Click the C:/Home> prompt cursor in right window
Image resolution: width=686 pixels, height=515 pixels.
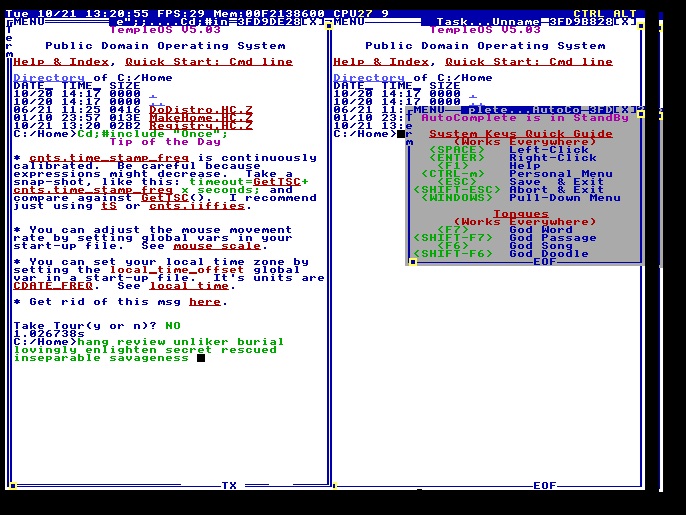[401, 134]
